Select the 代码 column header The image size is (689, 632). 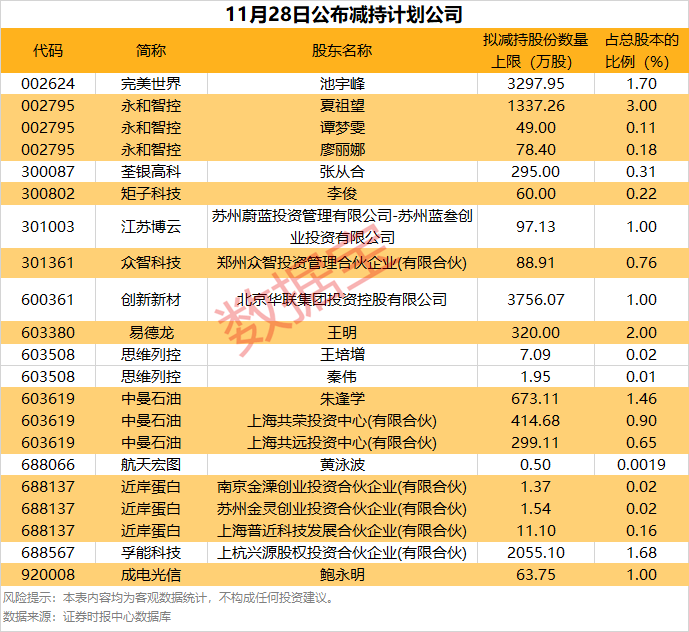click(48, 51)
